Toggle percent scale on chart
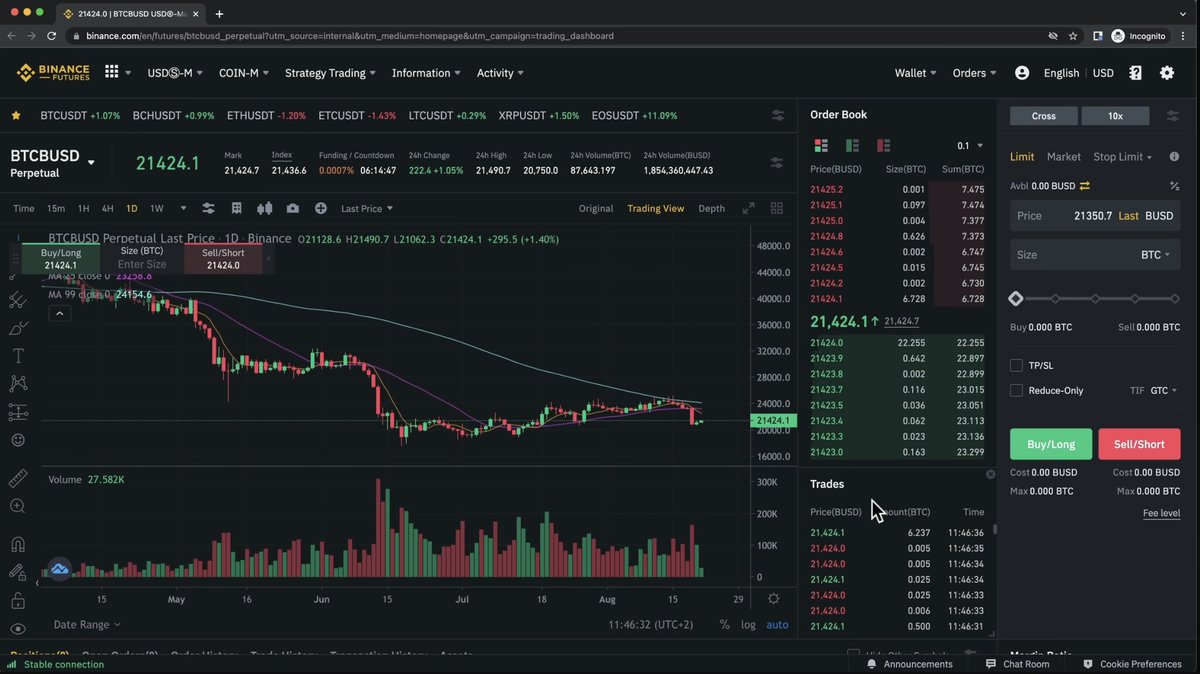The image size is (1200, 674). pos(725,625)
